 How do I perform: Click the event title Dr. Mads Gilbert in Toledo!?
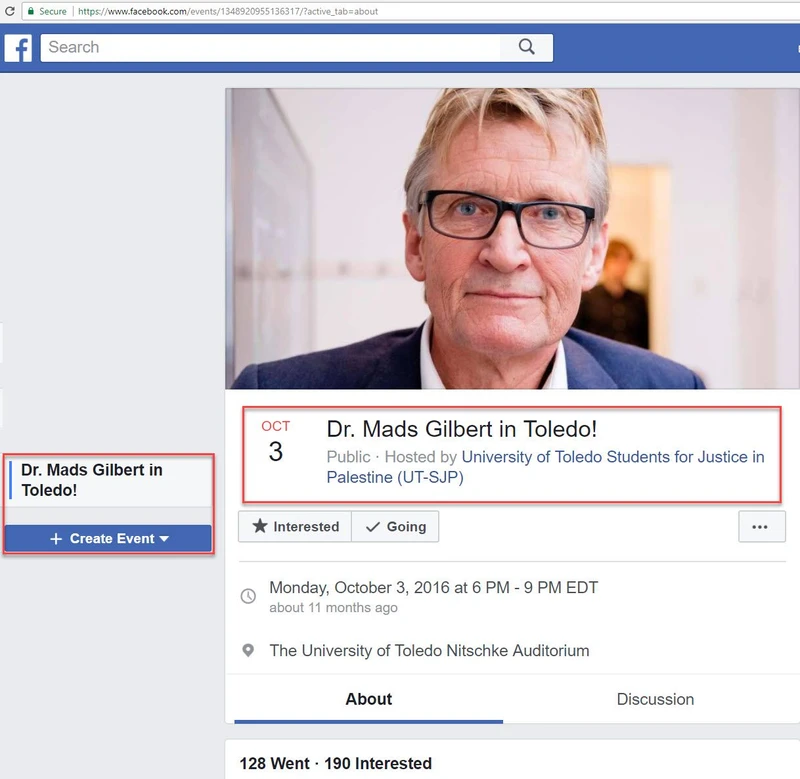[462, 429]
